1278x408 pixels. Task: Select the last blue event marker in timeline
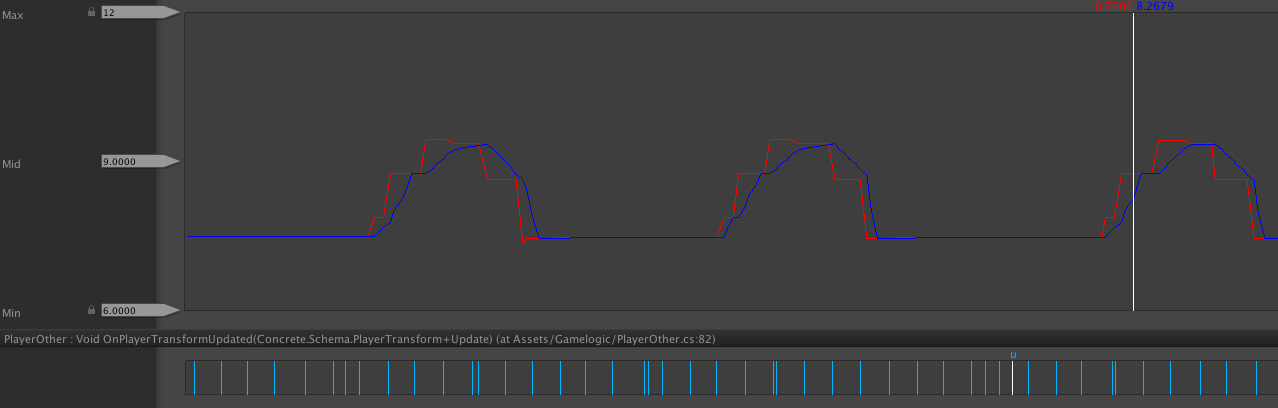coord(1258,379)
